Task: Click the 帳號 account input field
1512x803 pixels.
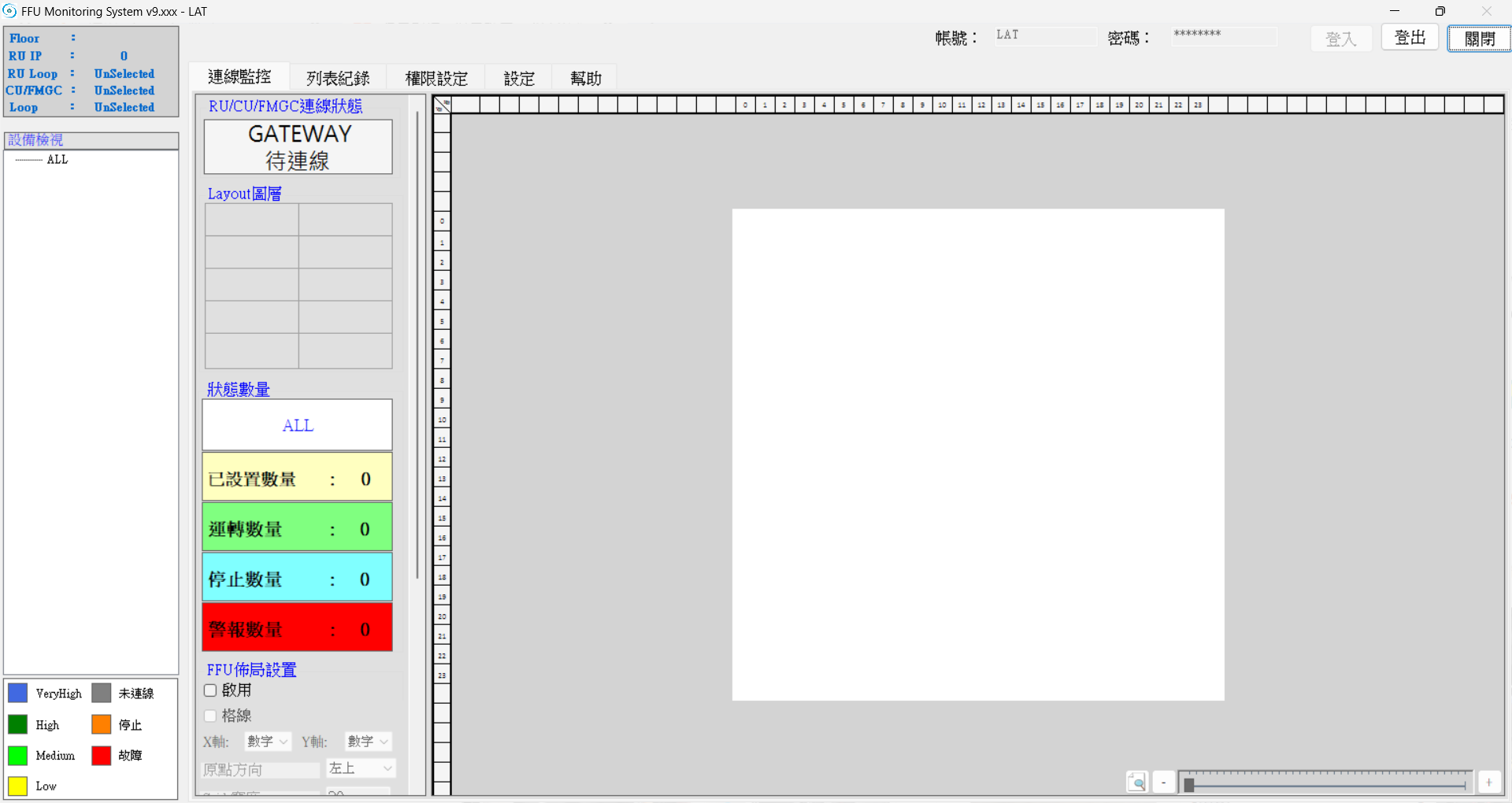Action: click(1044, 35)
